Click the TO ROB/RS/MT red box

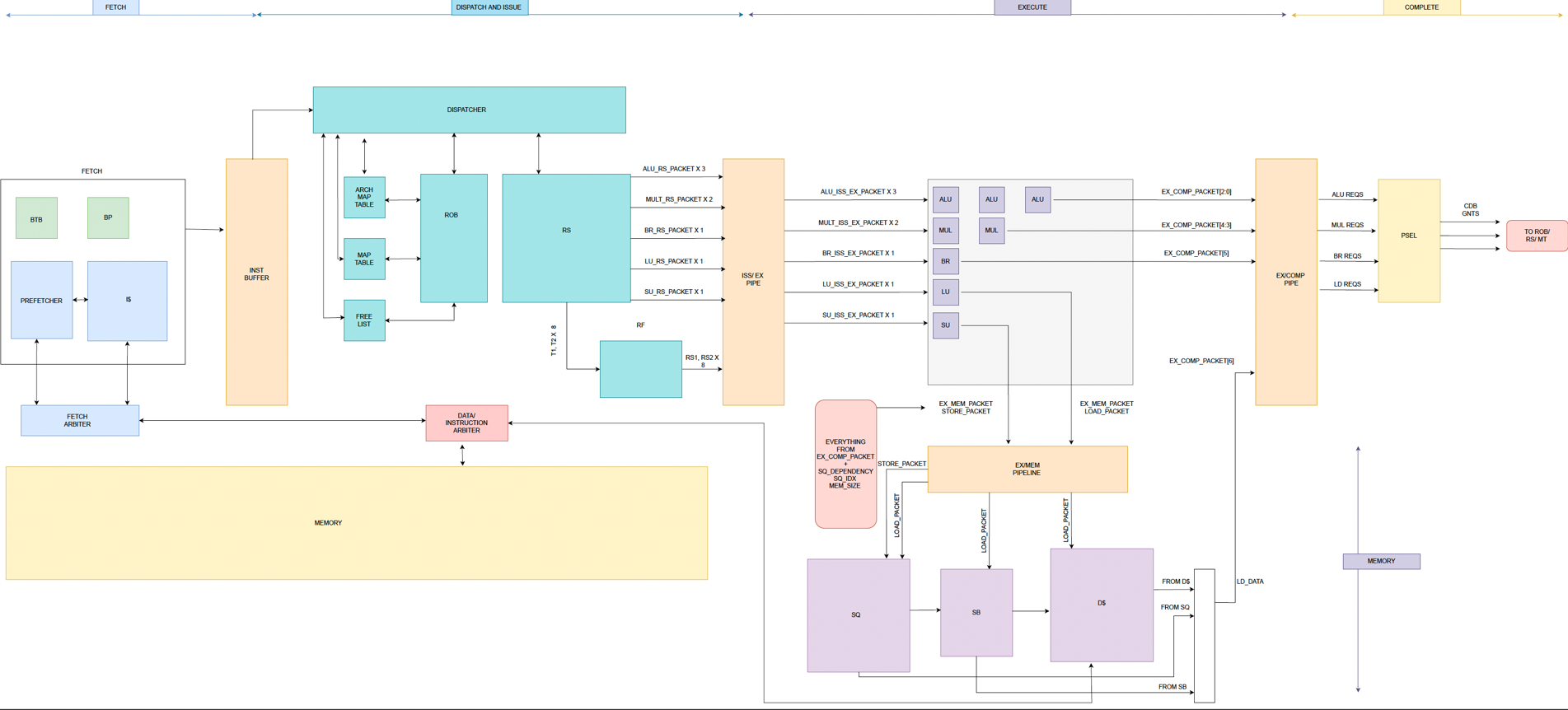click(x=1536, y=236)
